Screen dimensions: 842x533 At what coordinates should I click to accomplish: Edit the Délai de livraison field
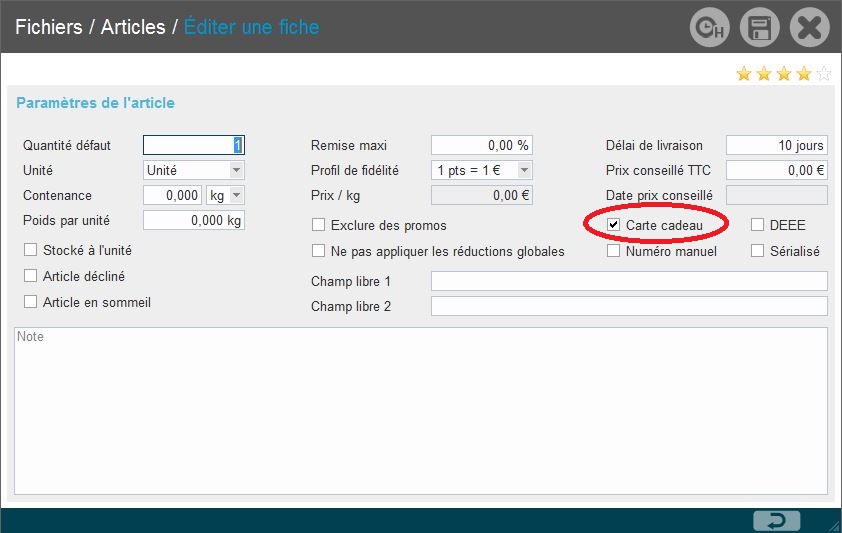point(776,145)
